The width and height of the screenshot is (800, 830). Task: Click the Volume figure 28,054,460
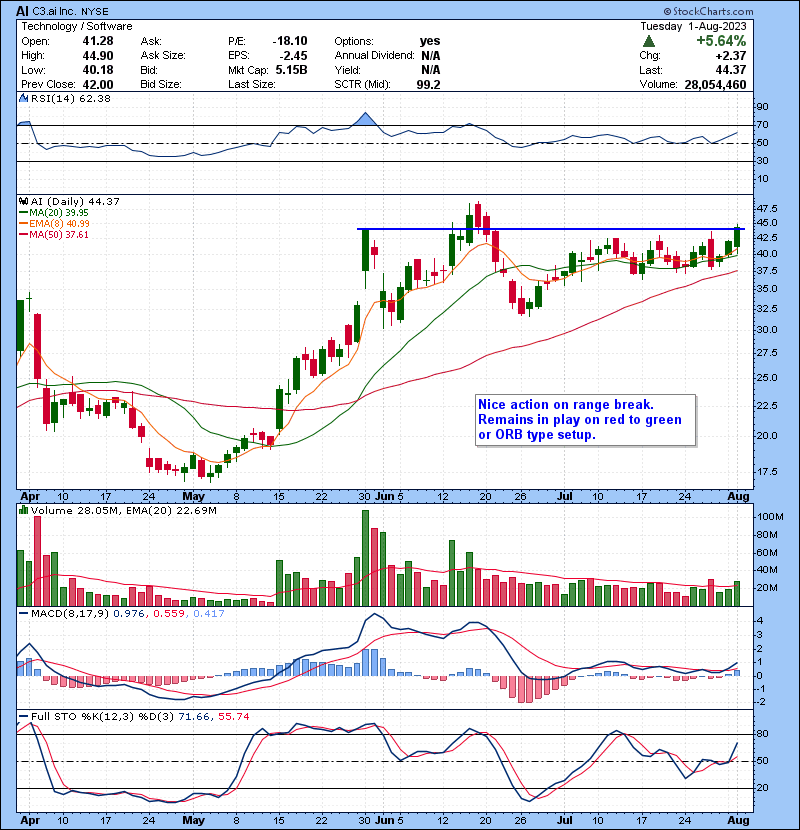click(x=715, y=85)
